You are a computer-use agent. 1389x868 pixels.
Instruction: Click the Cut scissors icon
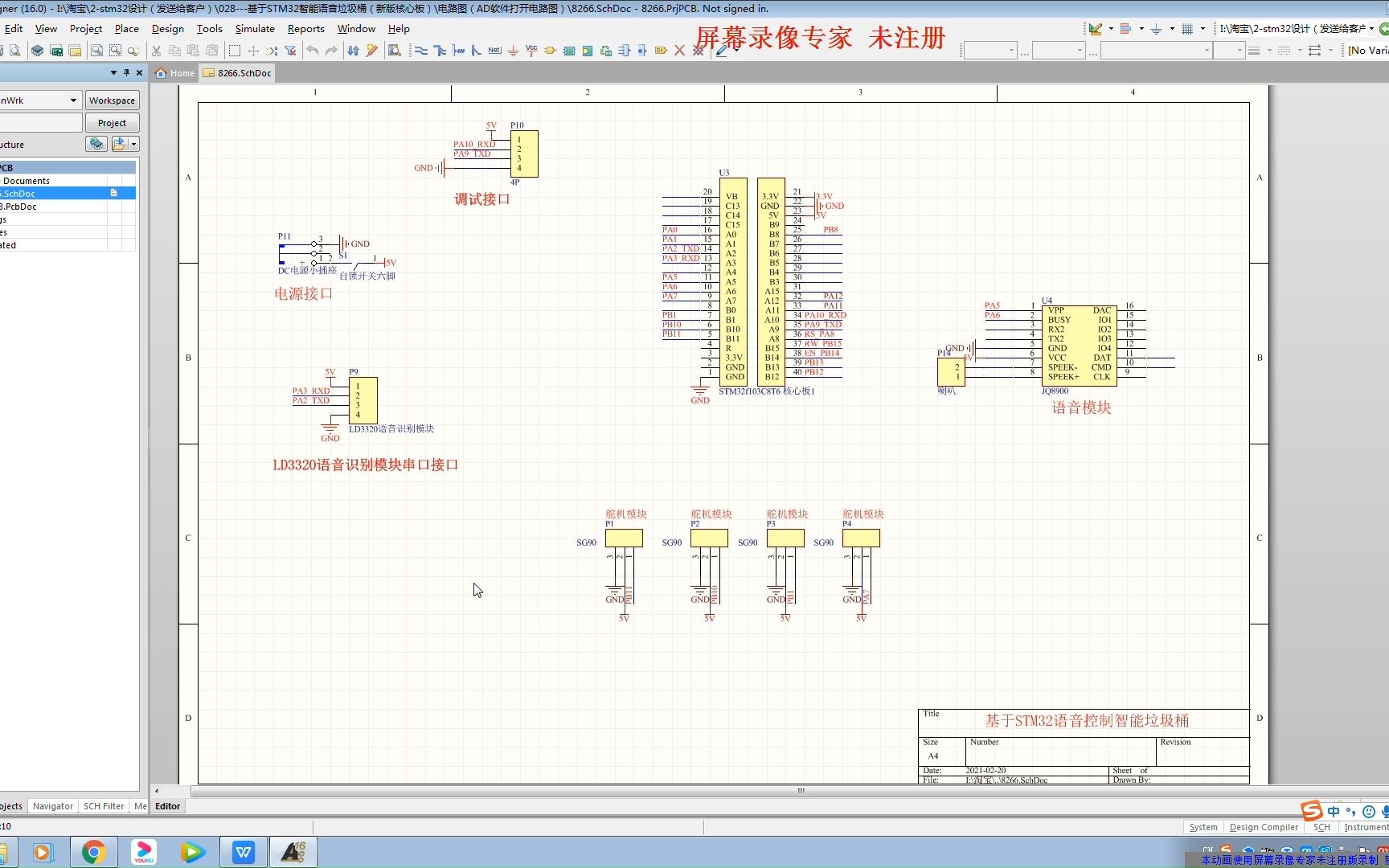click(x=156, y=51)
